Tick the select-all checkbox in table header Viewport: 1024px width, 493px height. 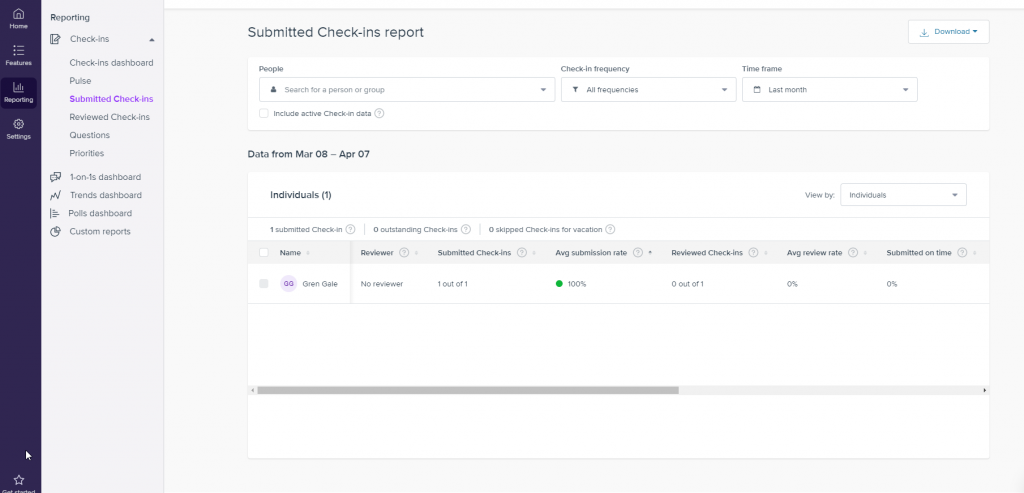(x=264, y=253)
